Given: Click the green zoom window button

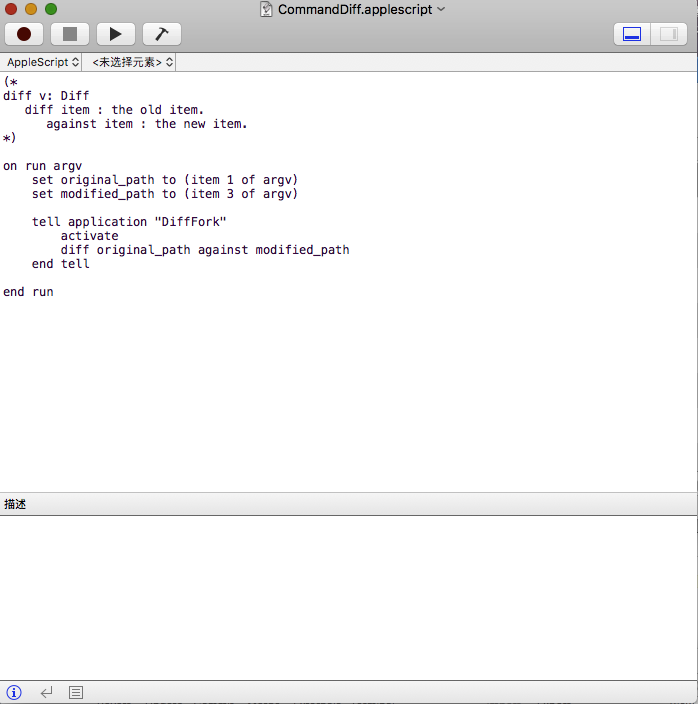Looking at the screenshot, I should pyautogui.click(x=51, y=9).
